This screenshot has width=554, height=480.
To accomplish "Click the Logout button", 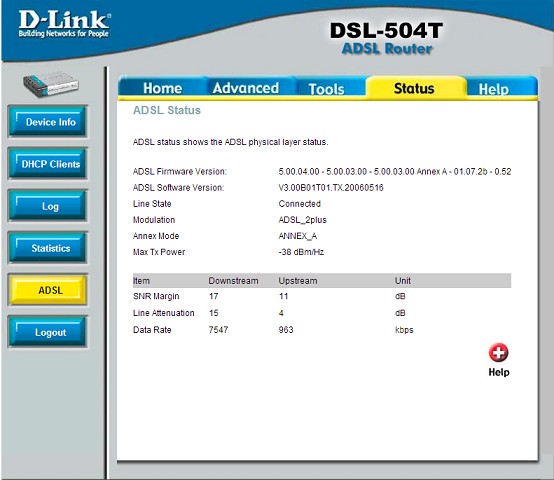I will point(48,332).
